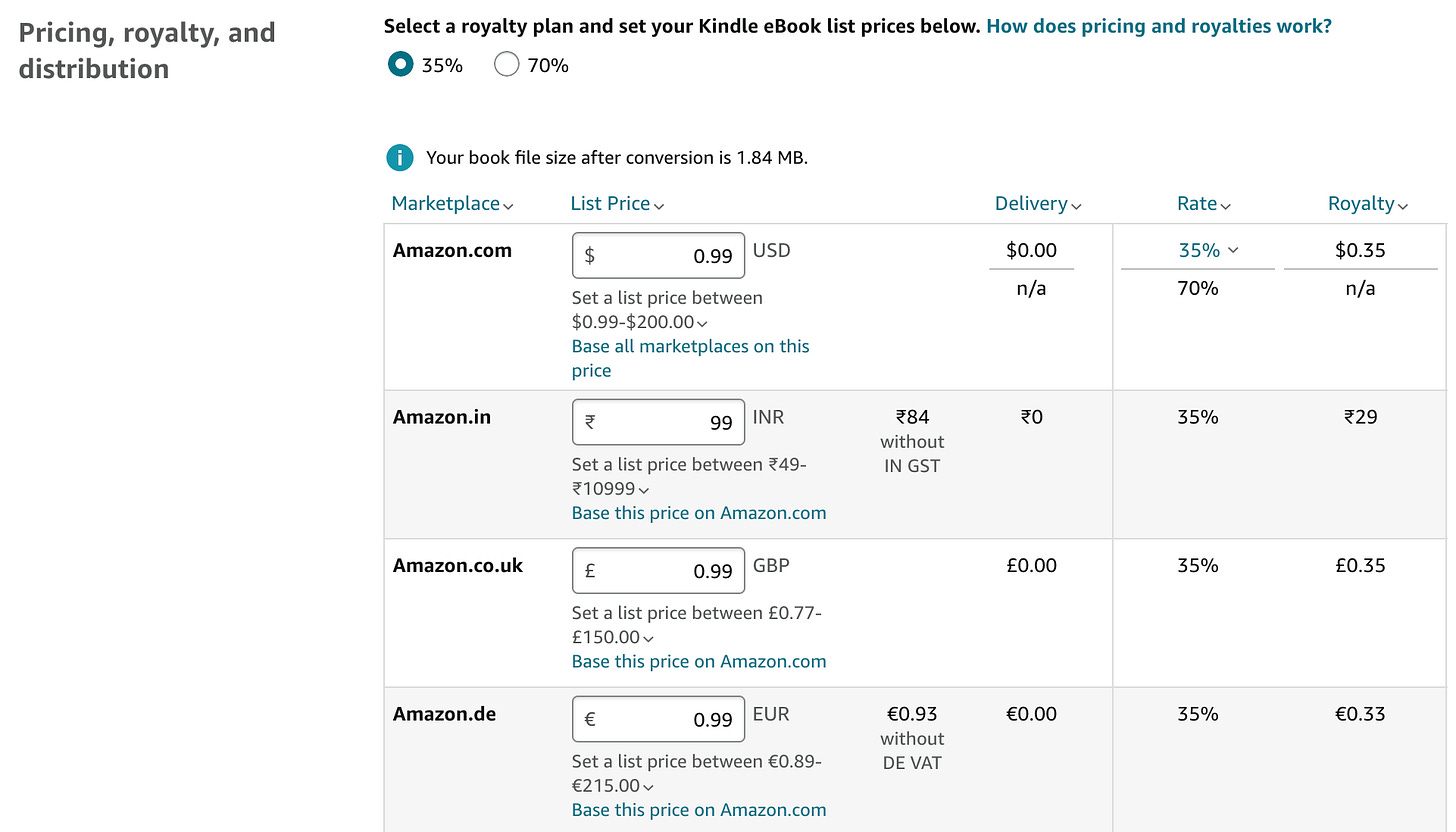Viewport: 1456px width, 832px height.
Task: Expand the Amazon.in ₹49-₹10999 range chevron
Action: click(x=644, y=490)
